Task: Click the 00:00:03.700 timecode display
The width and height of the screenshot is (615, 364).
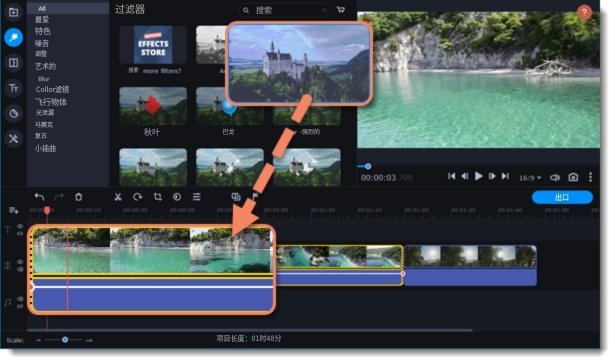Action: [386, 178]
